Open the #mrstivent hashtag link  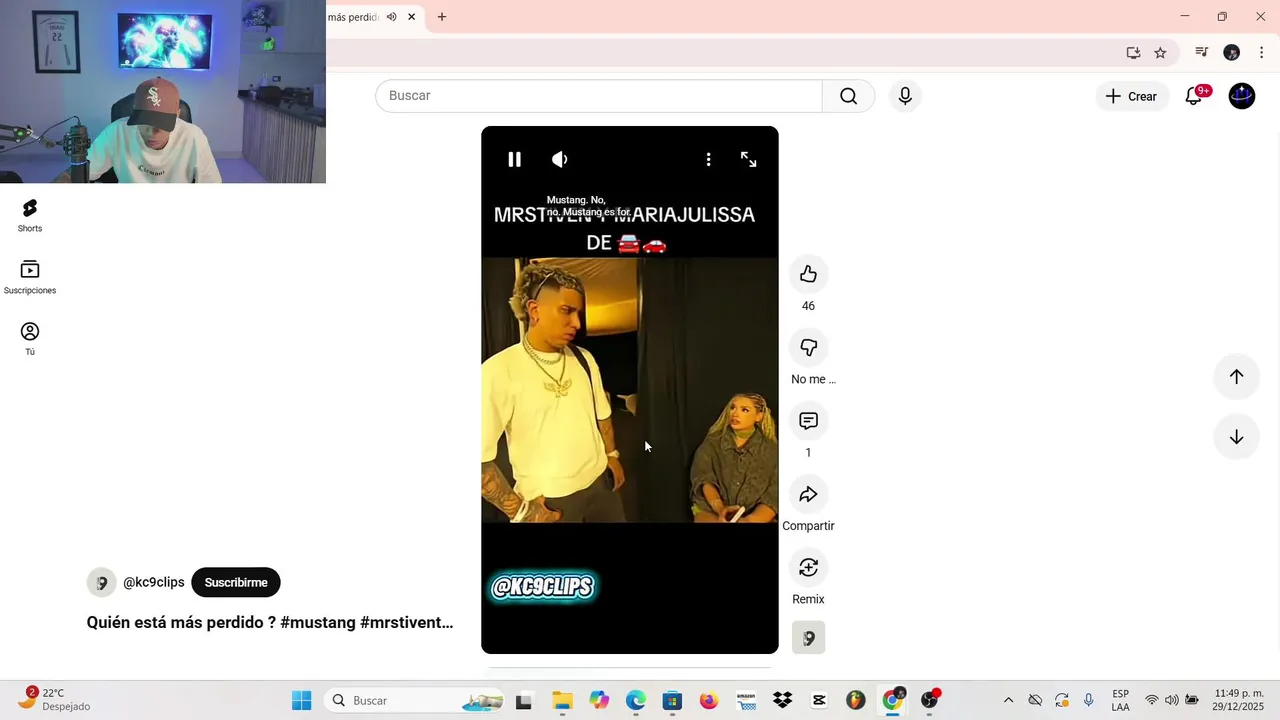point(406,622)
